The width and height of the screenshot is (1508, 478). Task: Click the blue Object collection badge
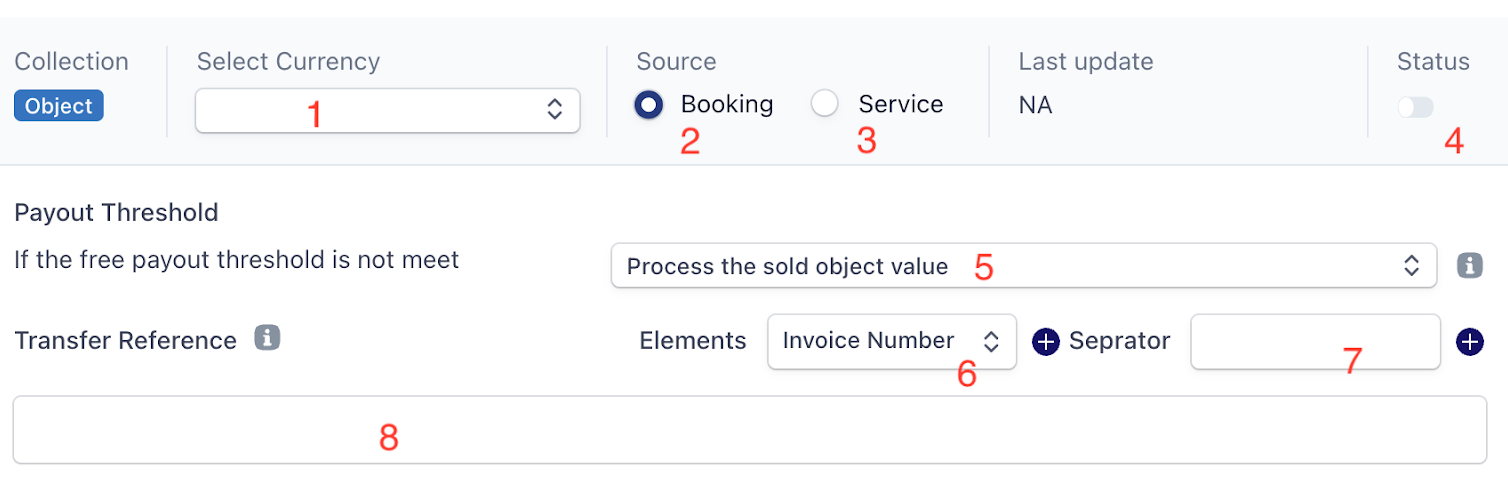59,106
